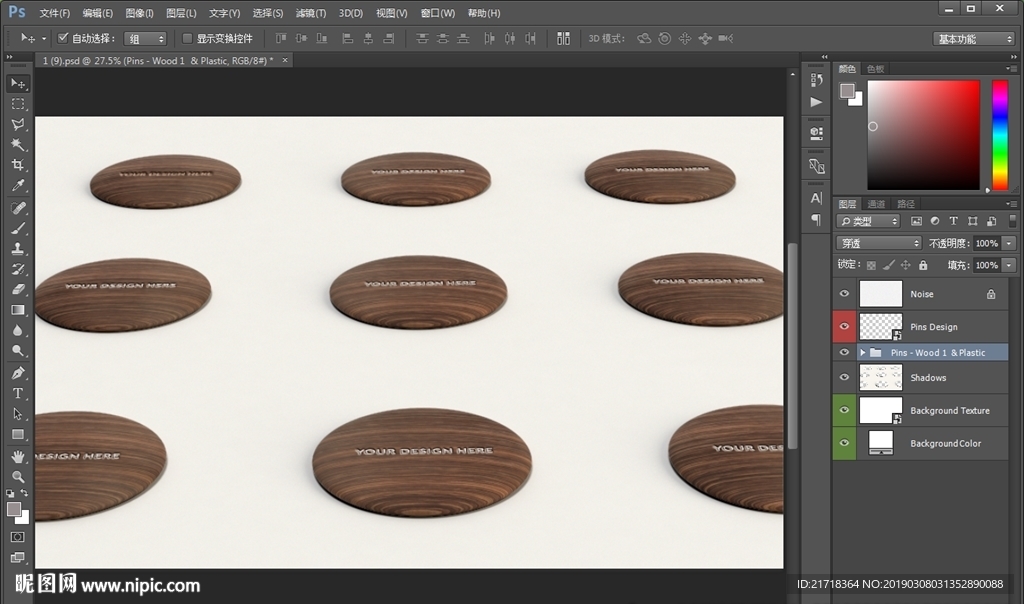Choose the Hand tool
The width and height of the screenshot is (1024, 604).
click(x=18, y=456)
